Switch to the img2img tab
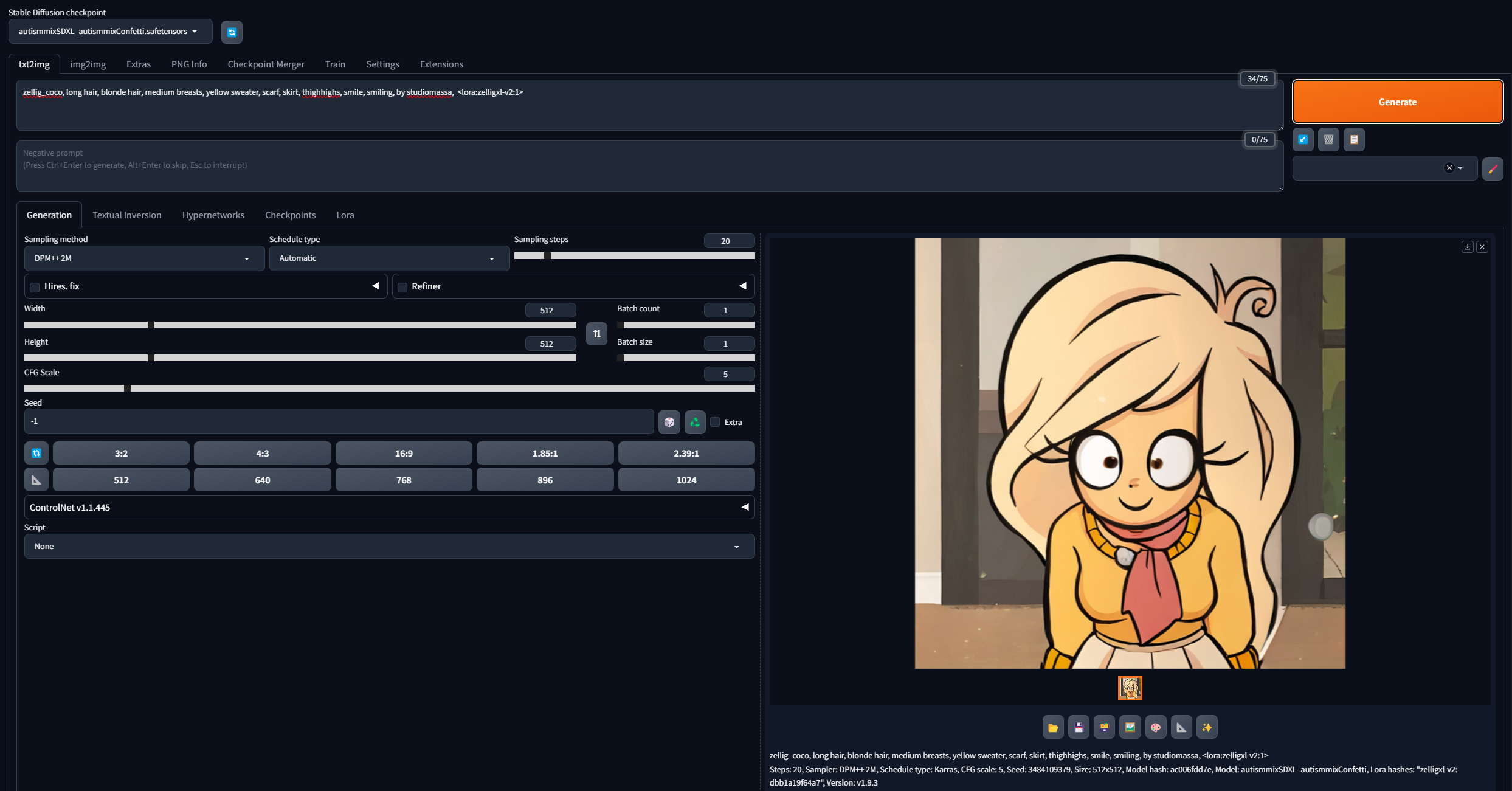Image resolution: width=1512 pixels, height=791 pixels. point(88,64)
